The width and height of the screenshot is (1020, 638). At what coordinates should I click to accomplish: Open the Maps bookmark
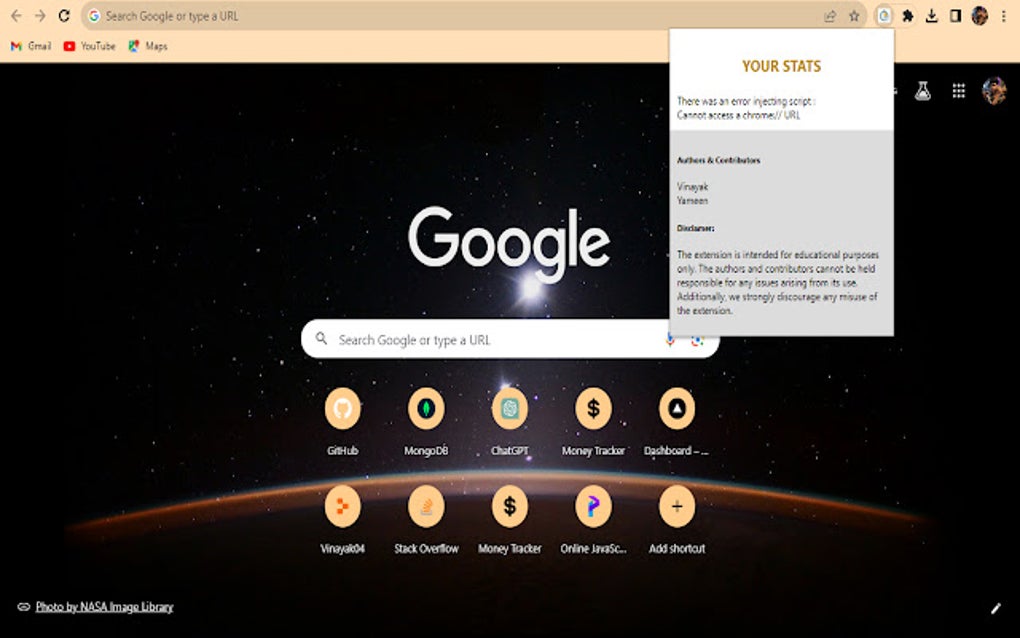point(148,46)
